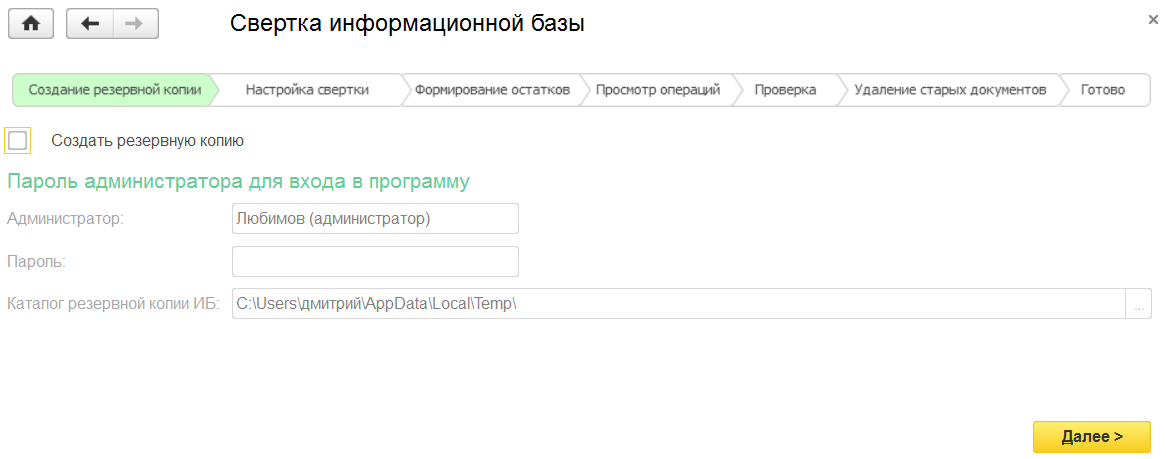Switch to the Настройка свертки step
This screenshot has width=1166, height=459.
coord(307,90)
